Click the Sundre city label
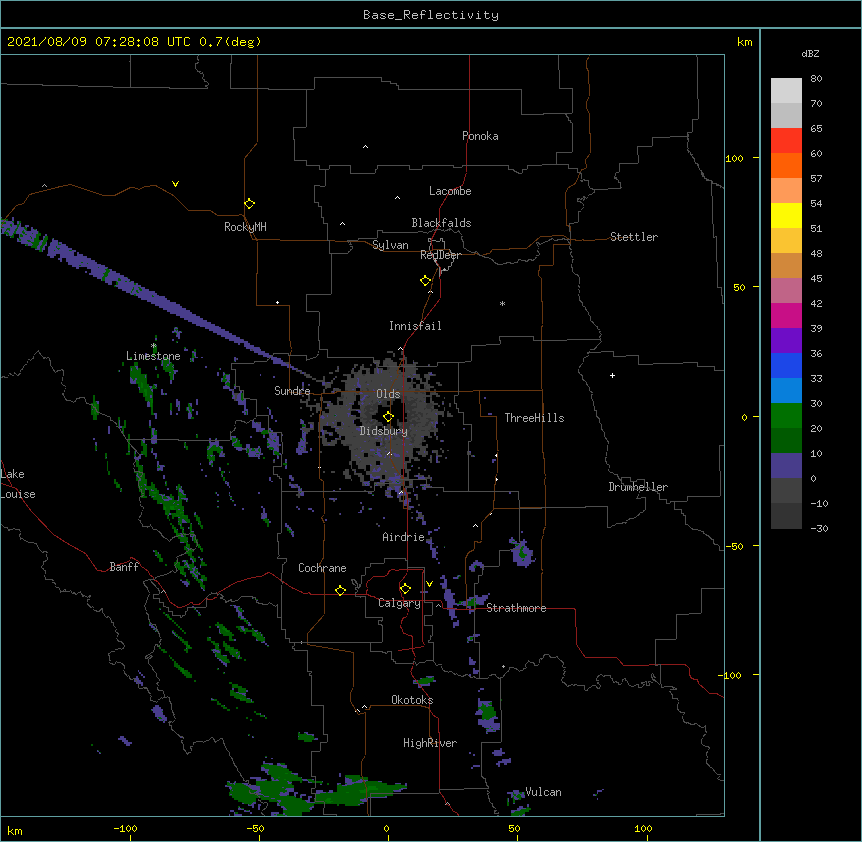 tap(292, 391)
